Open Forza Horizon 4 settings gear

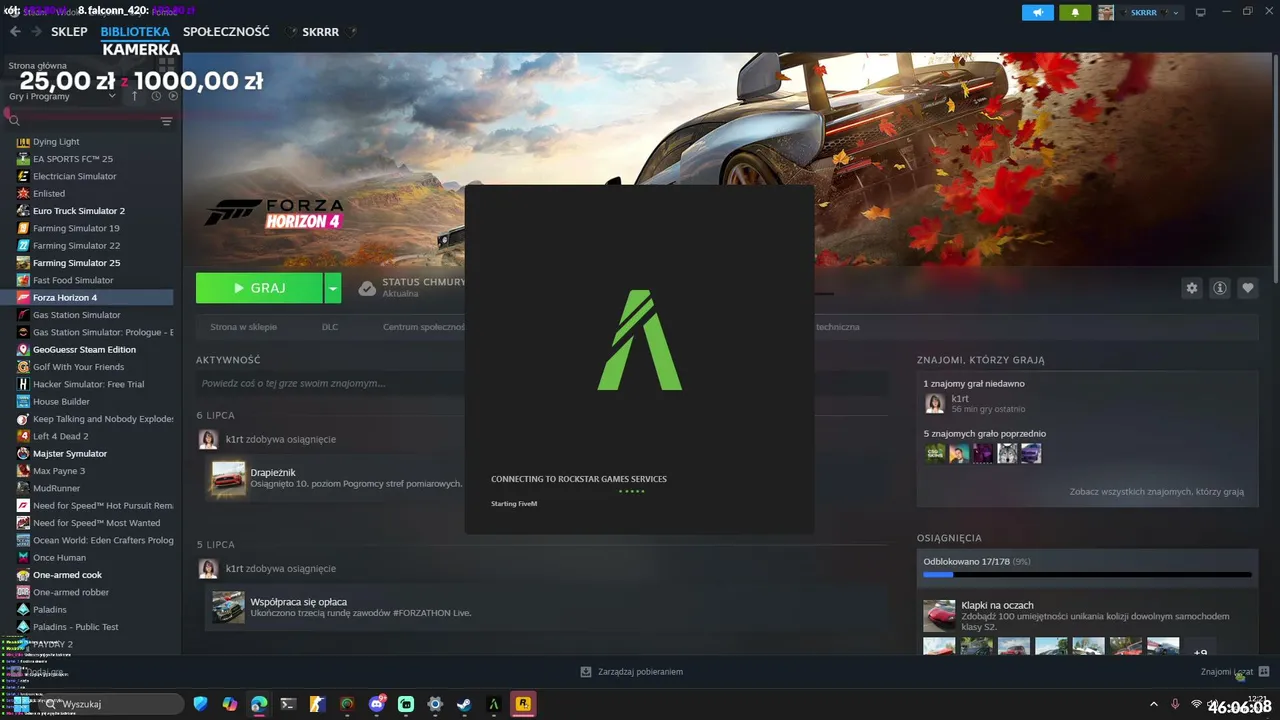pyautogui.click(x=1191, y=288)
